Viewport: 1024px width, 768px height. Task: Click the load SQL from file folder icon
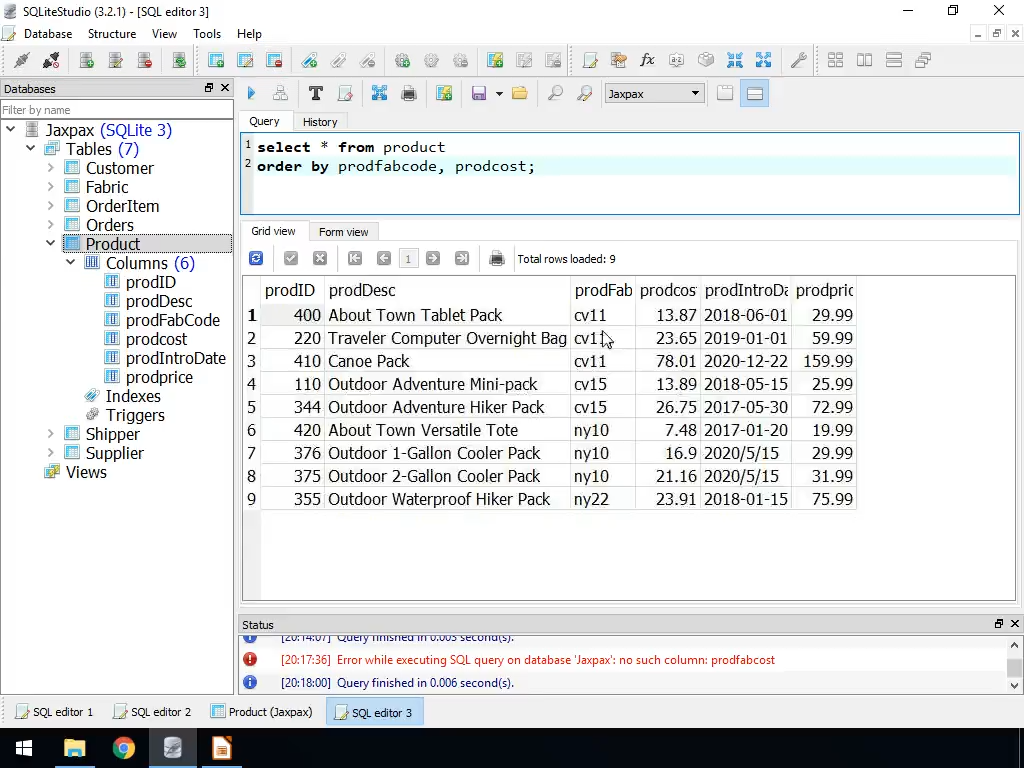(x=519, y=93)
